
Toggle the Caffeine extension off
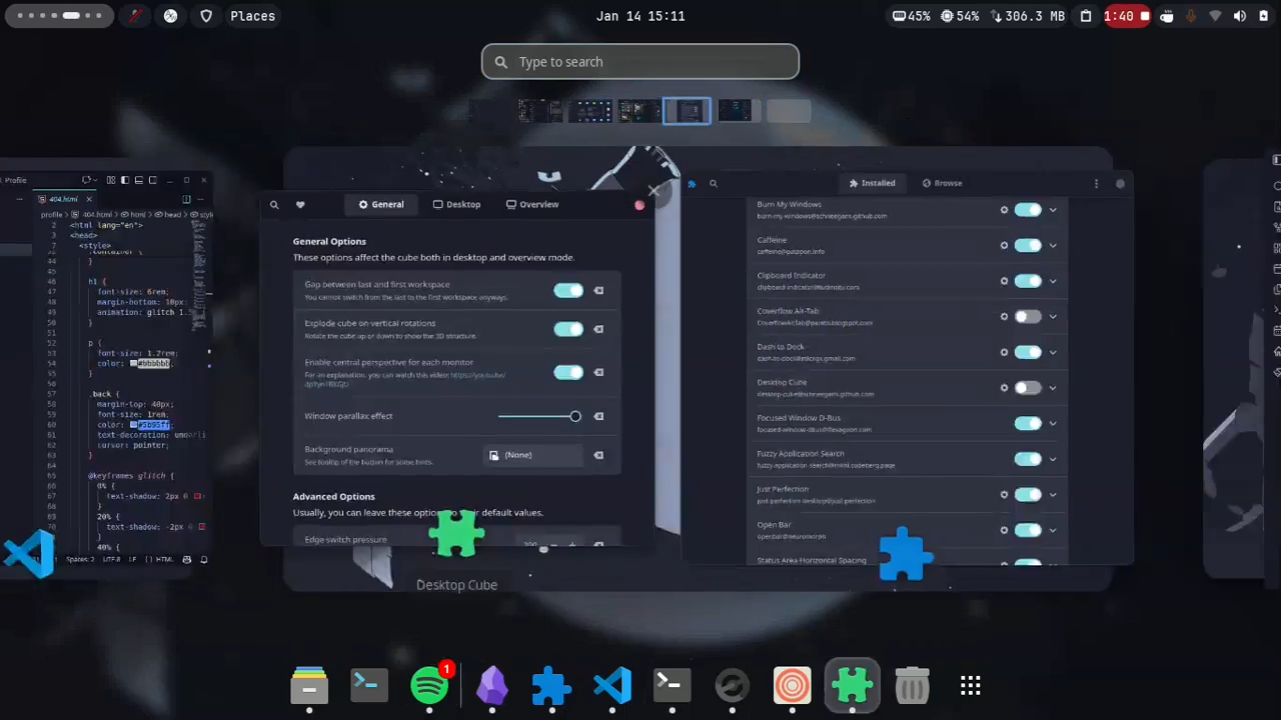tap(1027, 245)
